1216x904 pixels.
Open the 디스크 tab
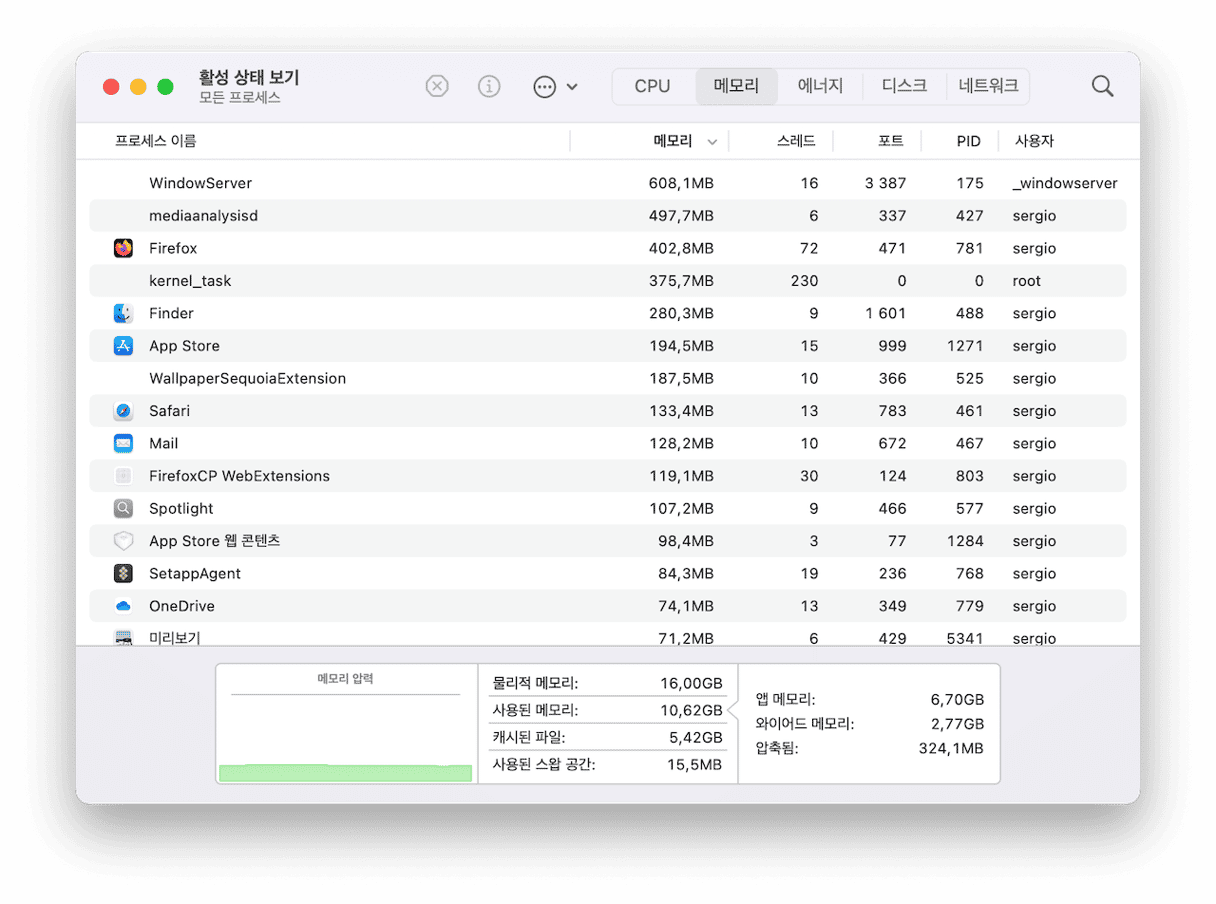point(904,86)
